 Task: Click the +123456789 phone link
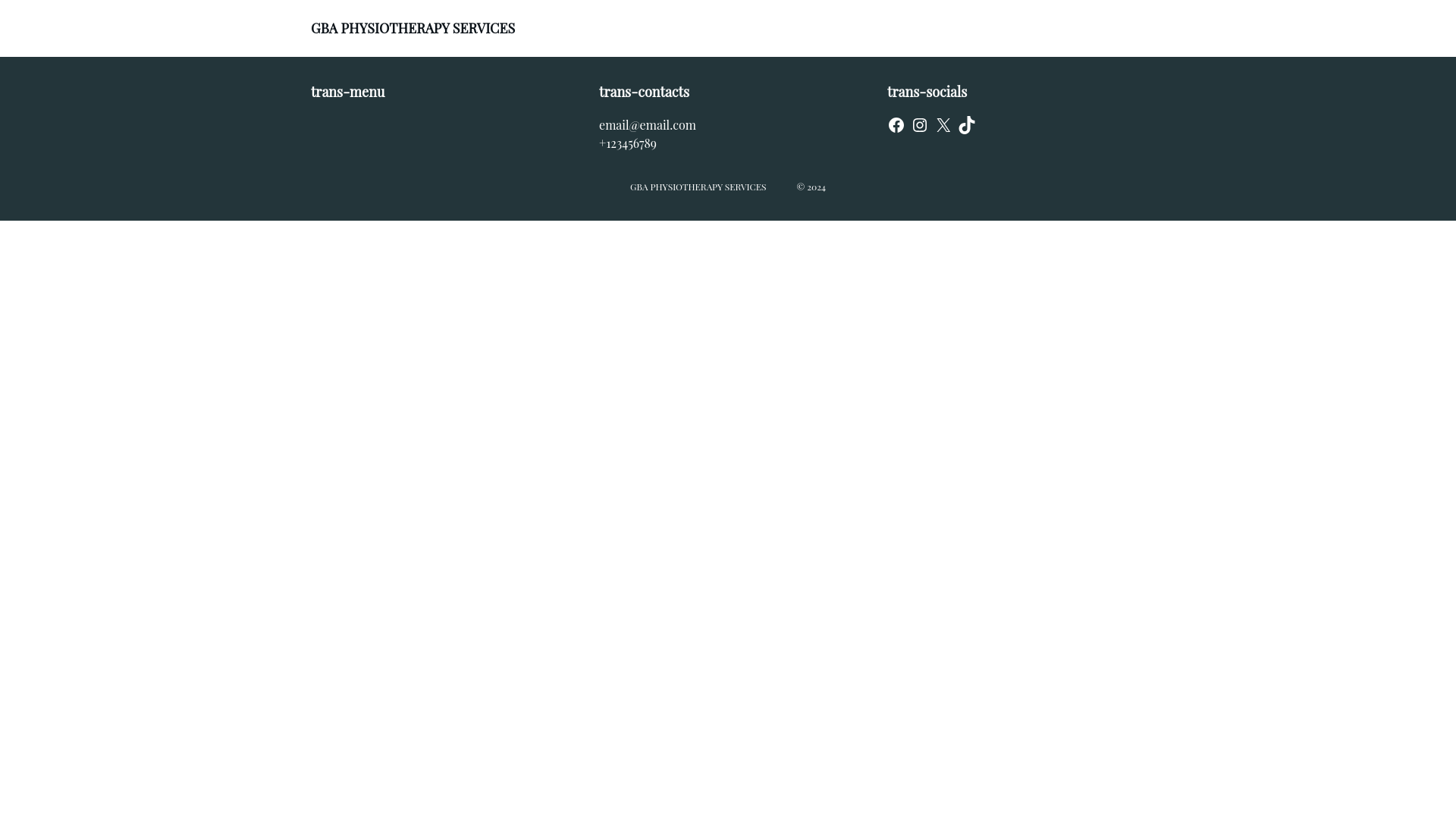point(627,143)
